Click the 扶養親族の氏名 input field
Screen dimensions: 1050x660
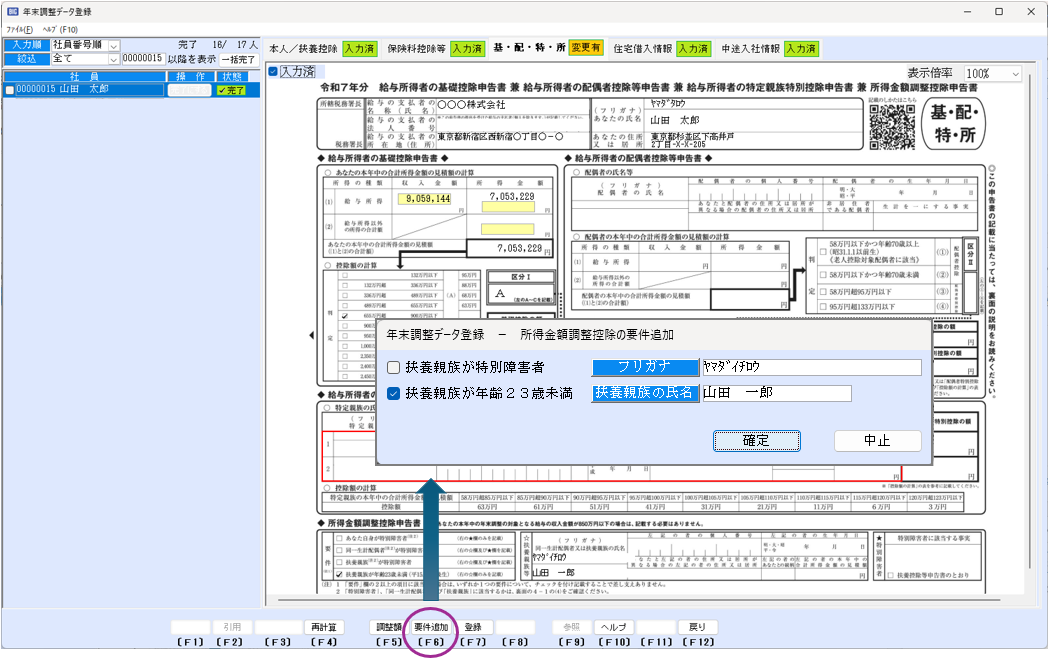pos(775,394)
